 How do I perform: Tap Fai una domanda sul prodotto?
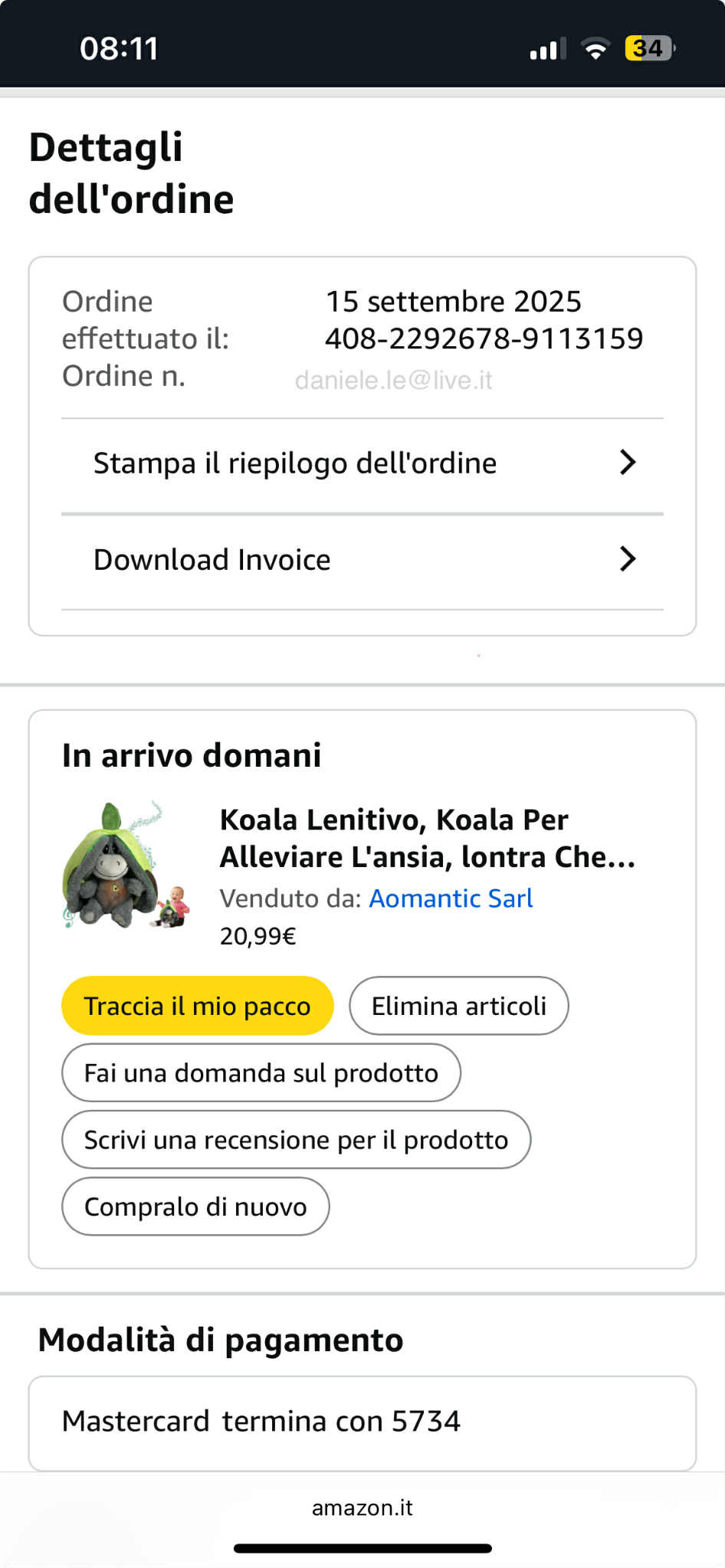261,1072
